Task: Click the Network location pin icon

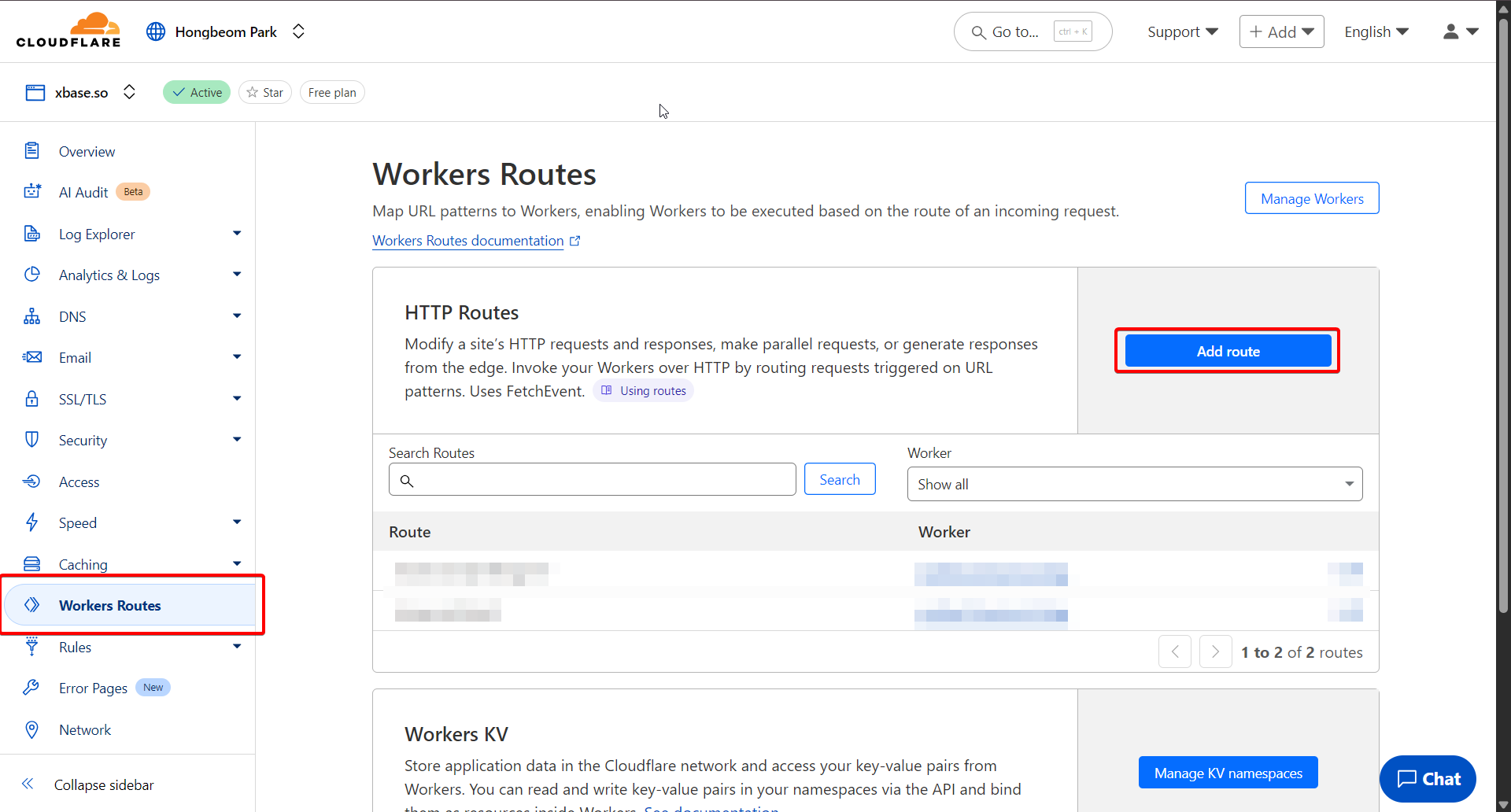Action: (x=32, y=729)
